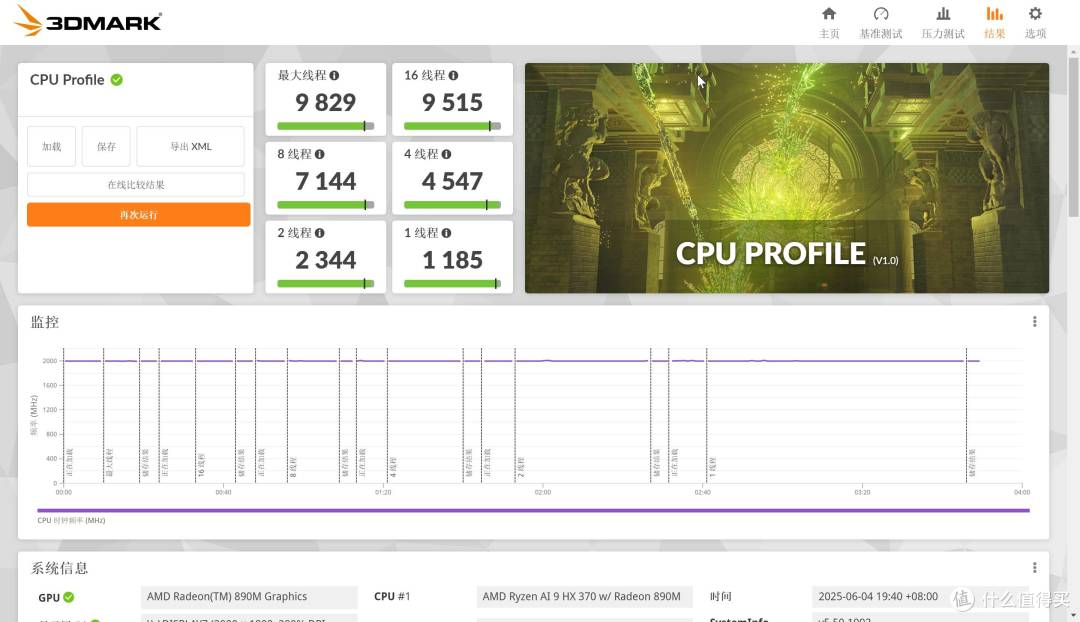This screenshot has width=1080, height=622.
Task: Click the Max threads score bar
Action: point(326,126)
